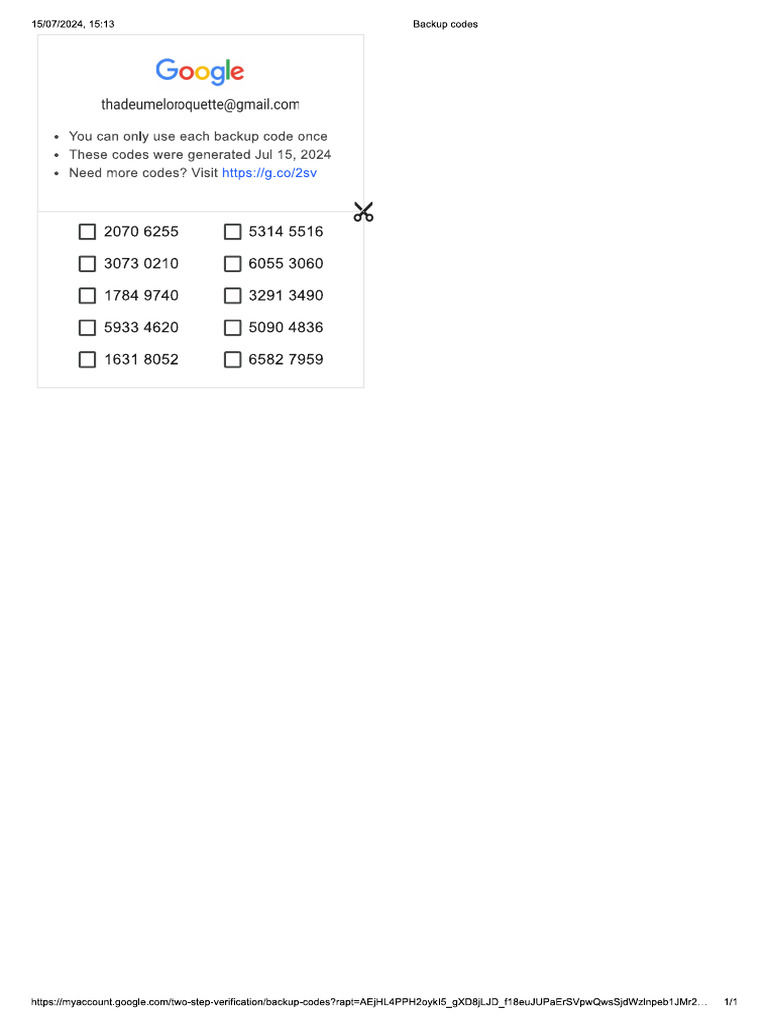
Task: Select the checkbox next to 1631 8052
Action: pyautogui.click(x=87, y=360)
